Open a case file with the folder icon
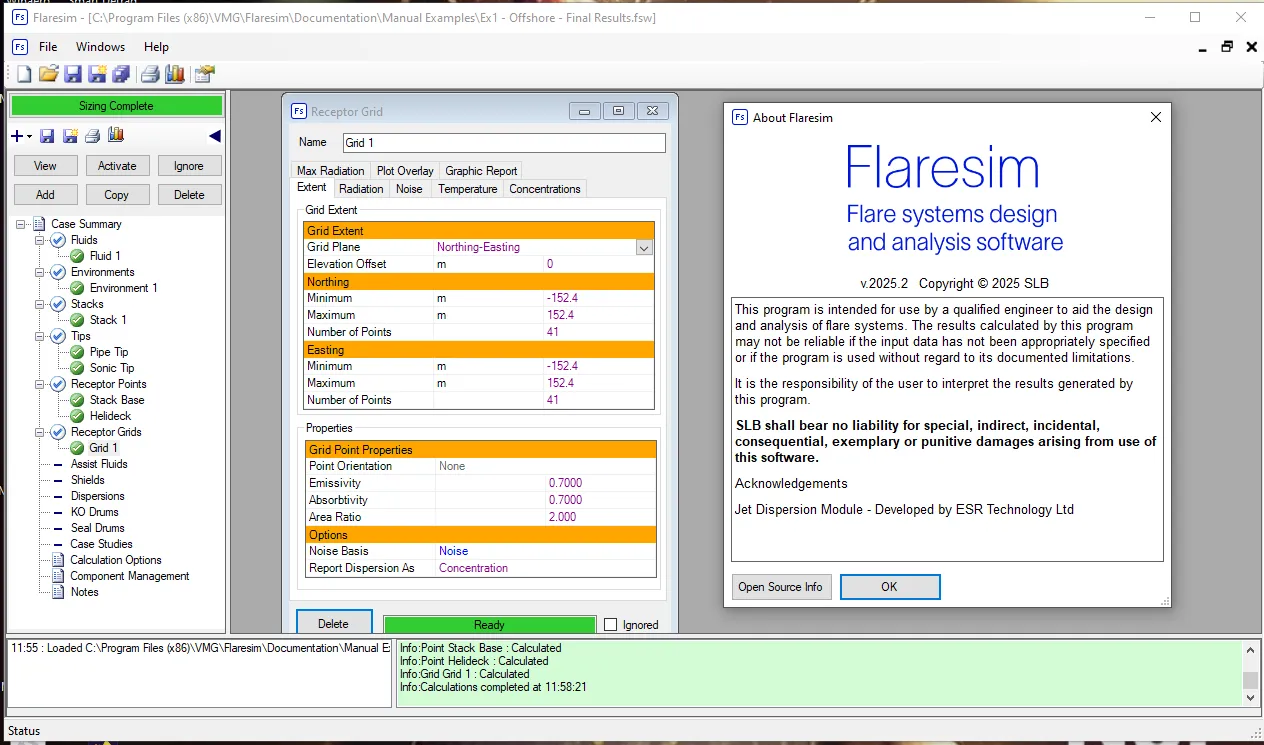The width and height of the screenshot is (1264, 745). (x=48, y=74)
